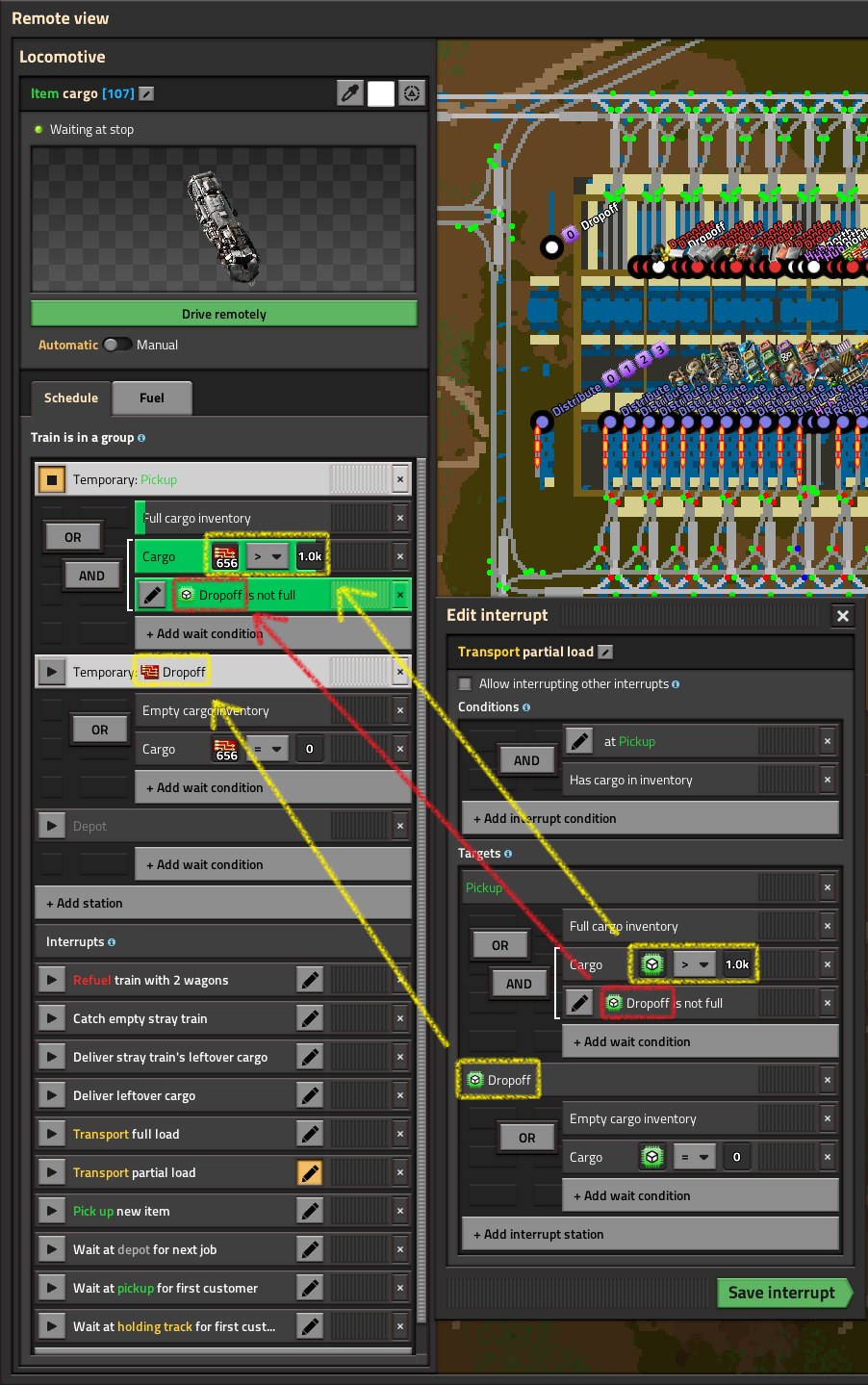Open the equals comparator dropdown in interrupt Dropoff
Screen dimensions: 868x1385
click(694, 1157)
